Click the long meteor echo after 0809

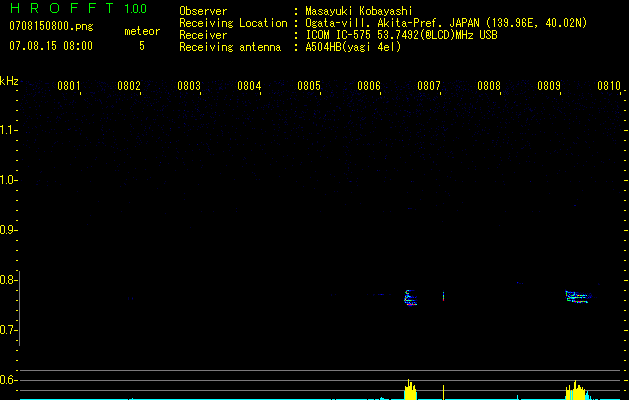point(578,297)
